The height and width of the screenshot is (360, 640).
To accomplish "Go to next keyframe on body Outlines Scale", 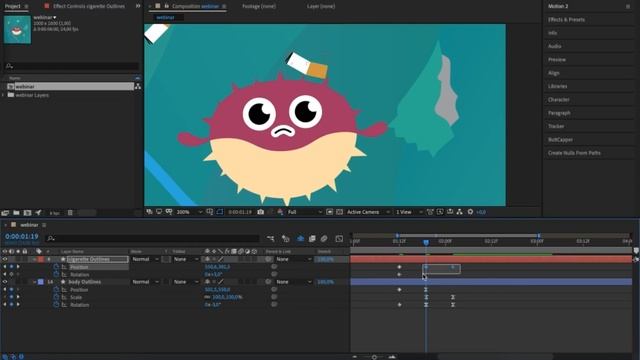I will point(18,297).
